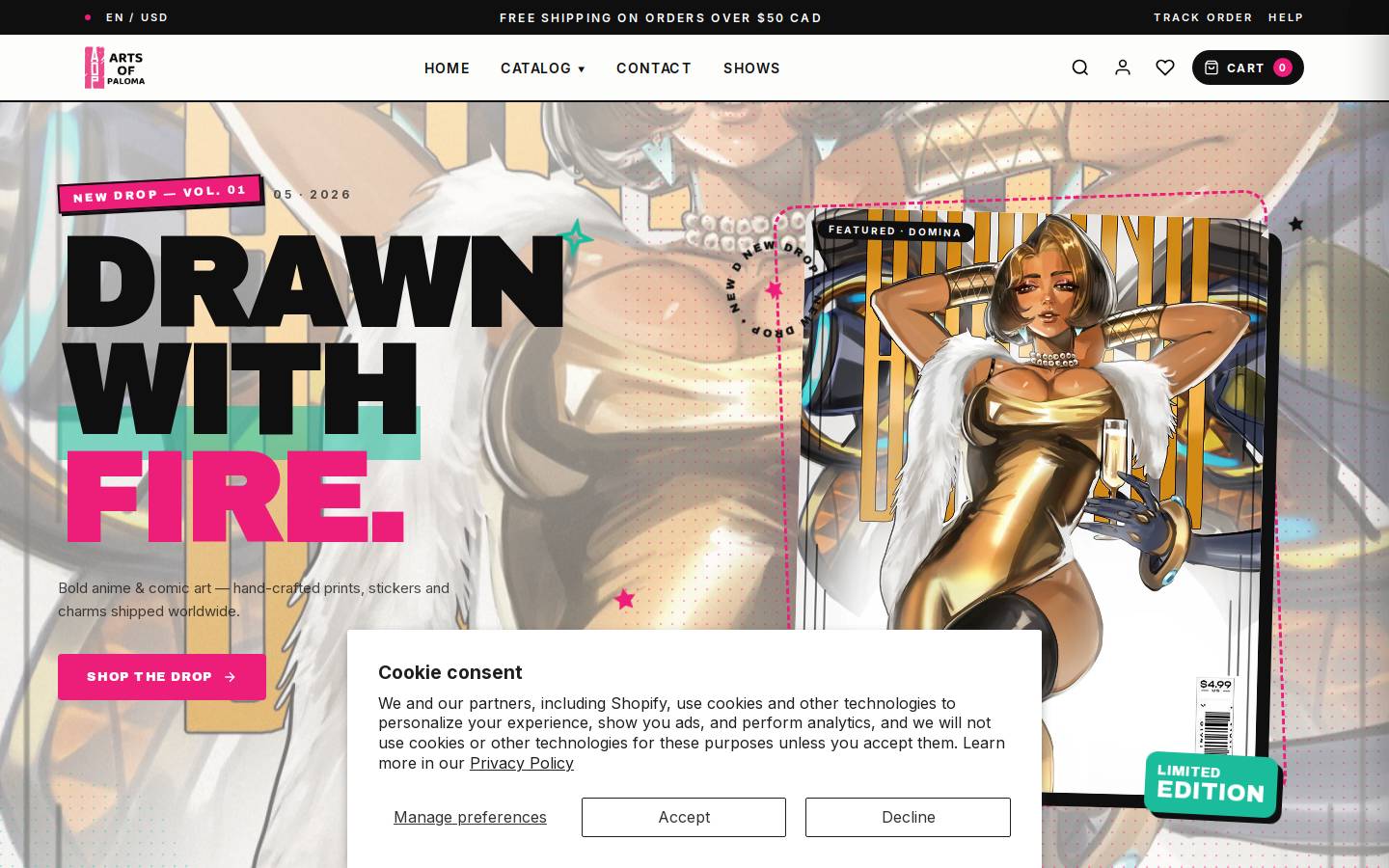Open the Privacy Policy link
The image size is (1389, 868).
[522, 763]
